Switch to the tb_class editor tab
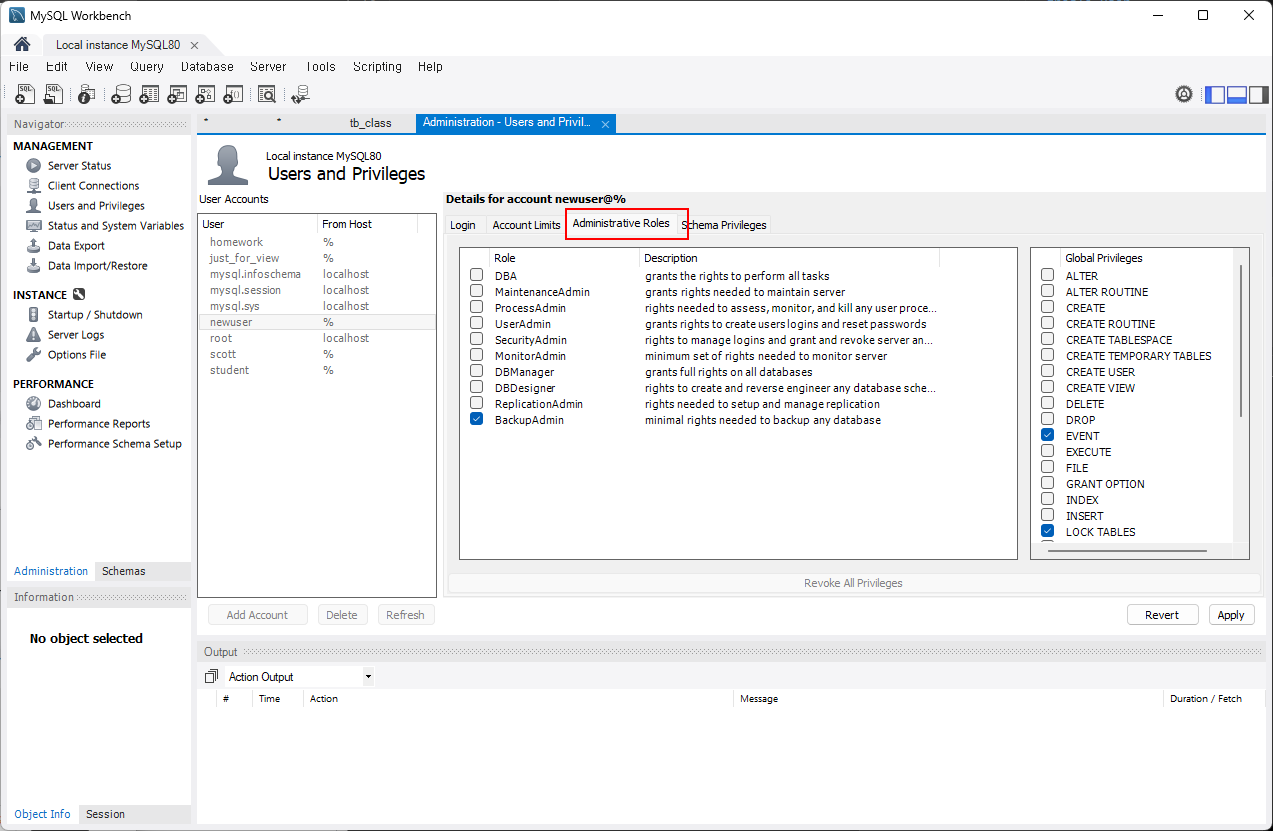 370,123
